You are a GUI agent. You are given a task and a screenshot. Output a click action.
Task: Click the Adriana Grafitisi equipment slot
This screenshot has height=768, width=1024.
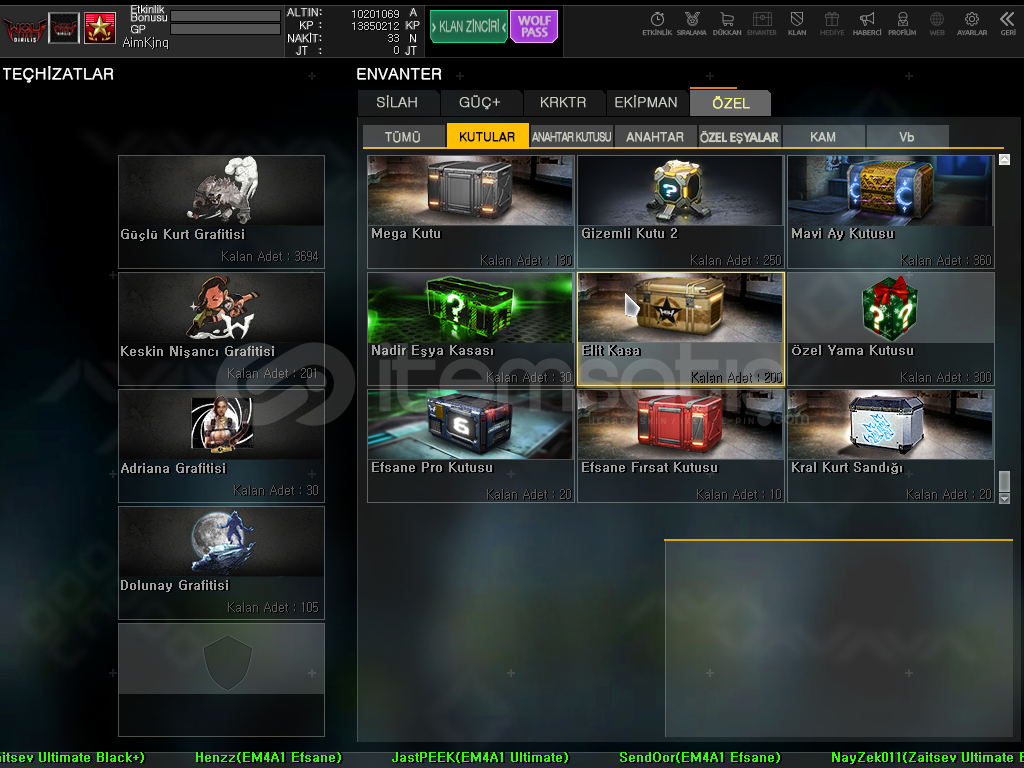[221, 445]
